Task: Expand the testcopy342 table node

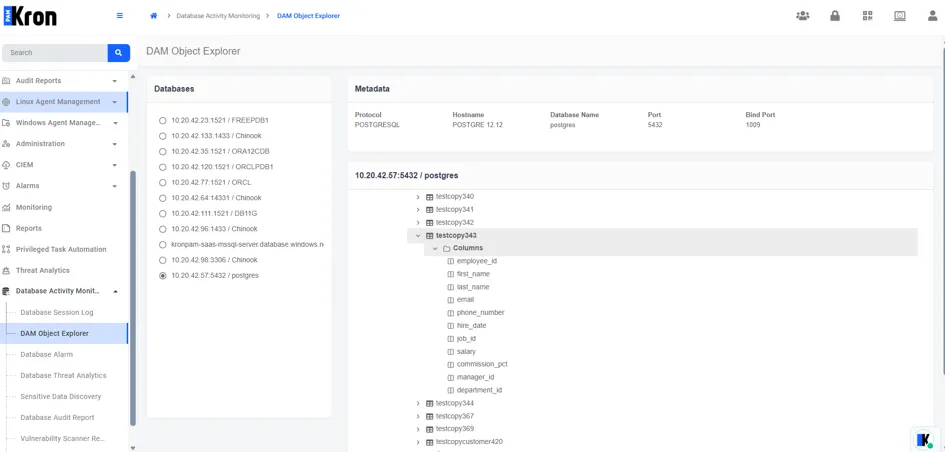Action: [x=418, y=222]
